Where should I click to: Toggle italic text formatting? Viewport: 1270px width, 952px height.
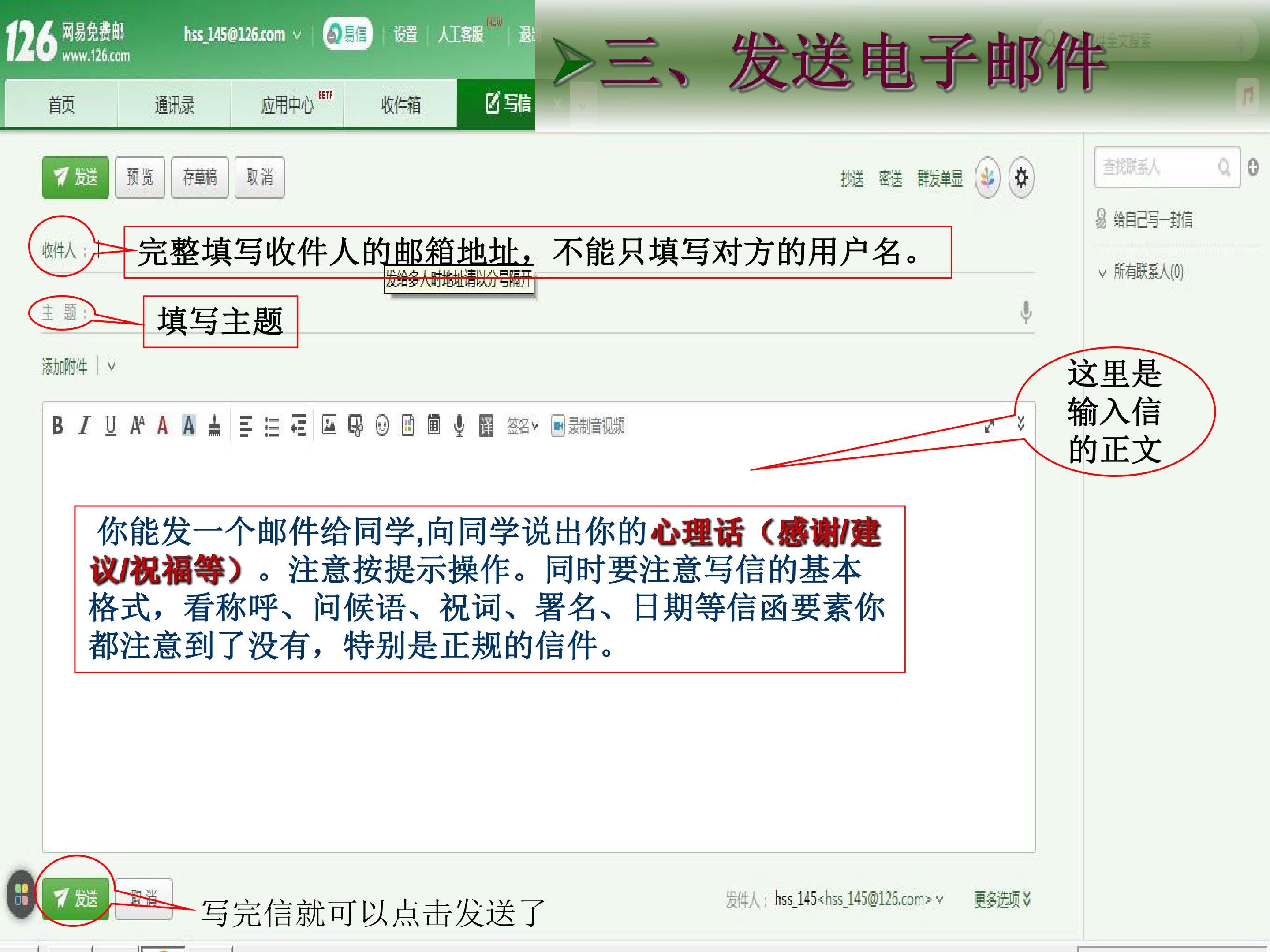(84, 426)
